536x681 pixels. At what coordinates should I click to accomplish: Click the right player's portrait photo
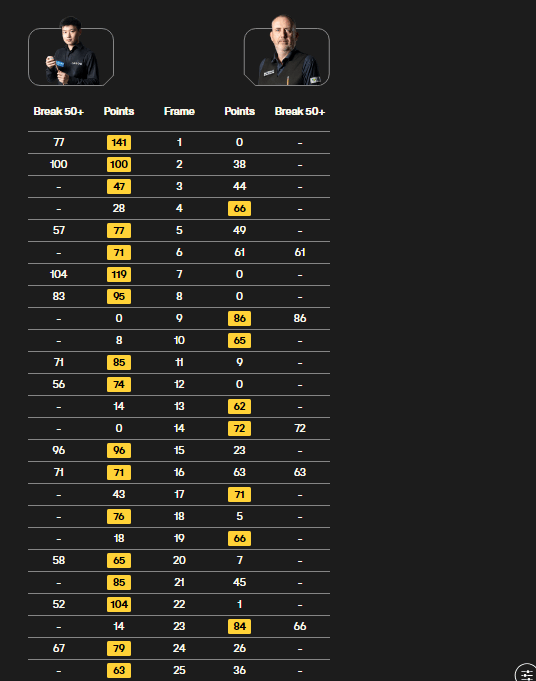point(287,50)
